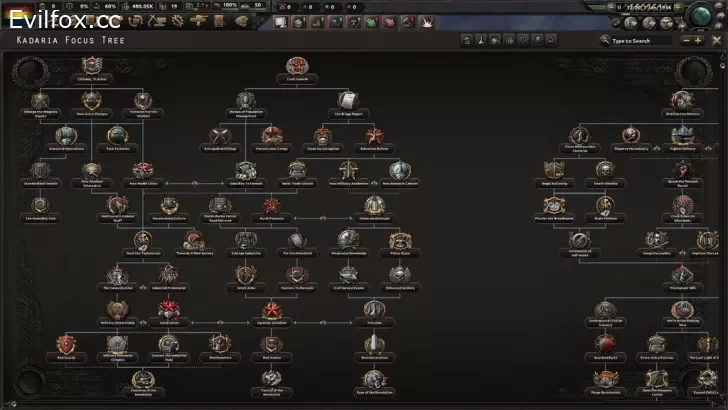Choose the Plunder the Breadbasket focus
Screen dimensions: 728x410
pos(554,205)
